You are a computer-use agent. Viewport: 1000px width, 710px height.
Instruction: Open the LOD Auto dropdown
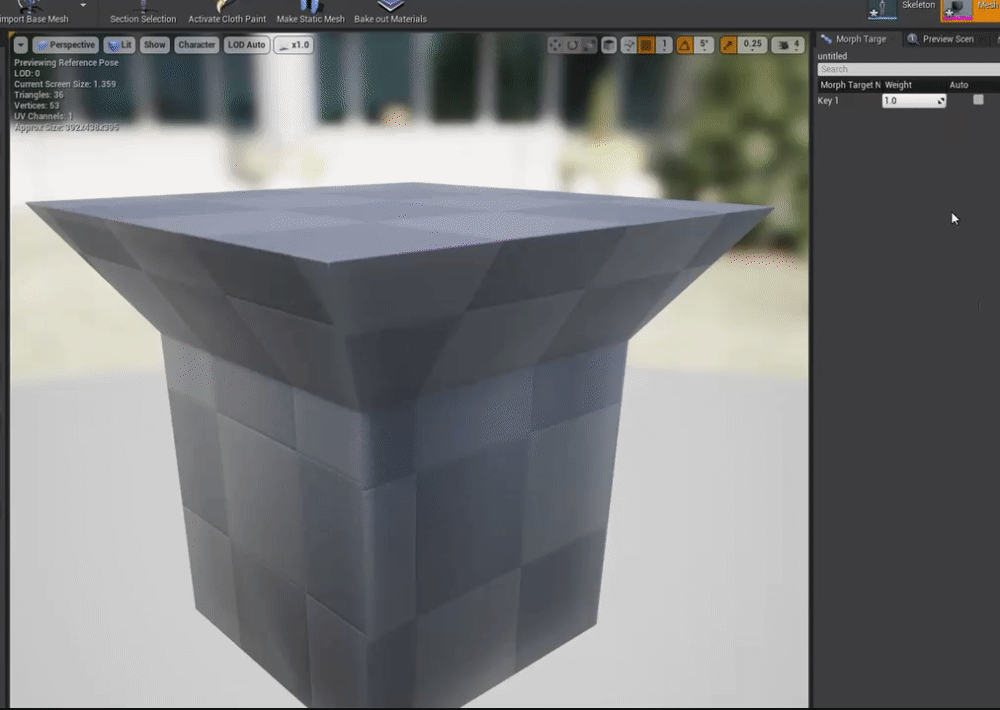pyautogui.click(x=246, y=45)
